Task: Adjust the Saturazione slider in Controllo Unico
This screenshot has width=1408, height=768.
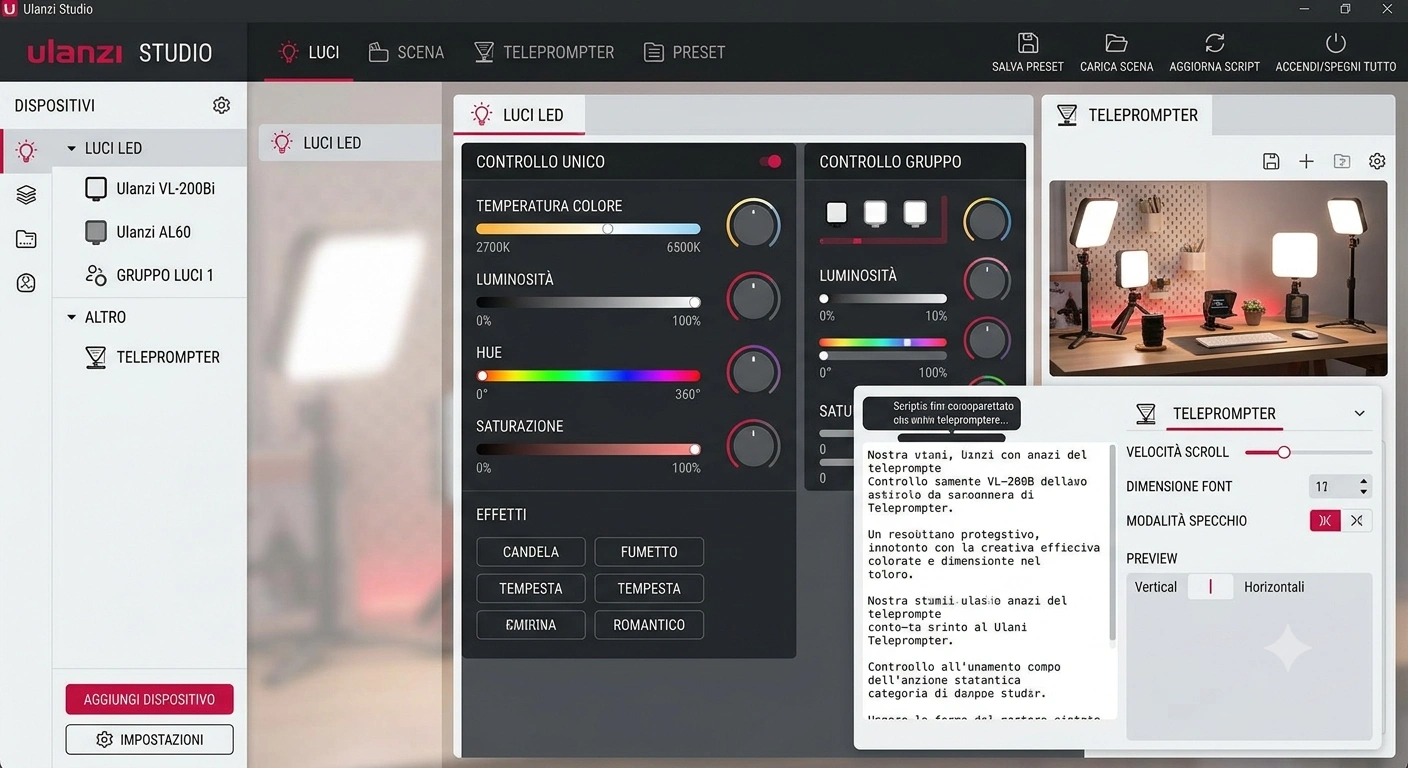Action: [x=588, y=450]
